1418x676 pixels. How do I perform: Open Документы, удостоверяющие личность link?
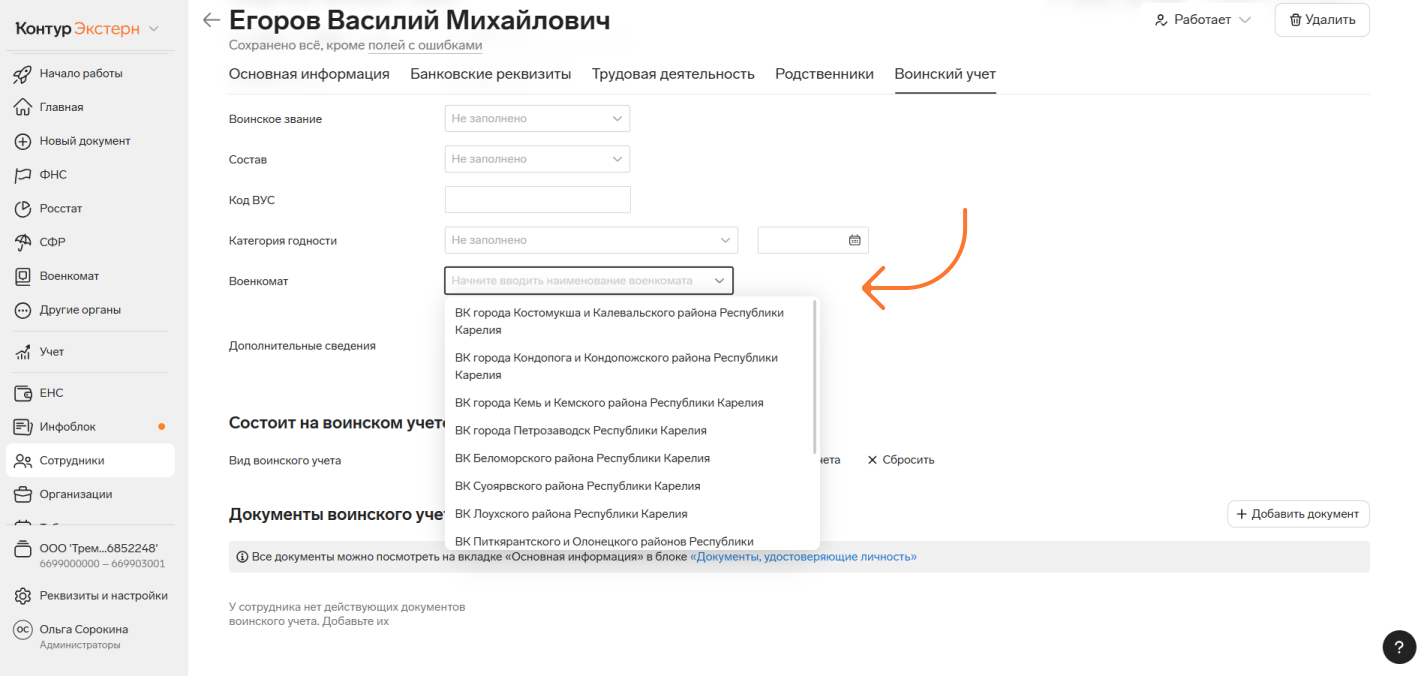pyautogui.click(x=803, y=557)
